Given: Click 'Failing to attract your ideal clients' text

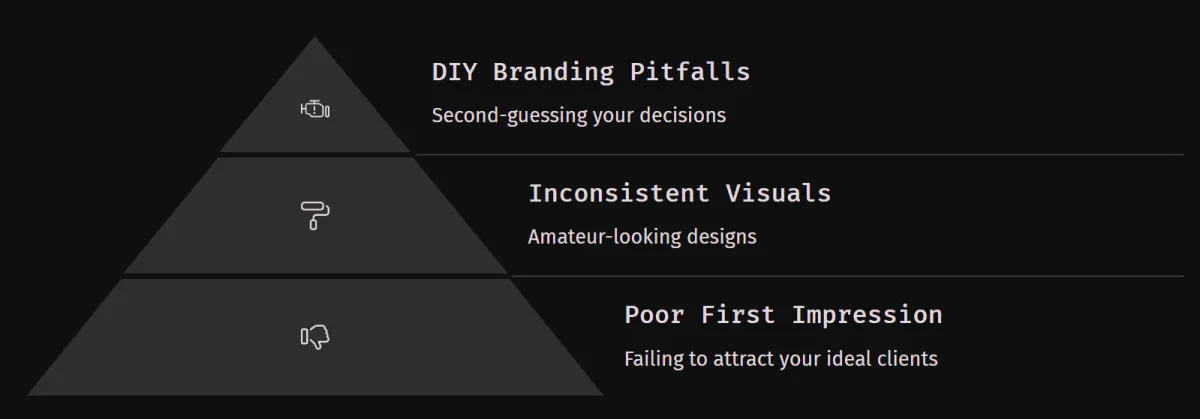Looking at the screenshot, I should (x=781, y=358).
